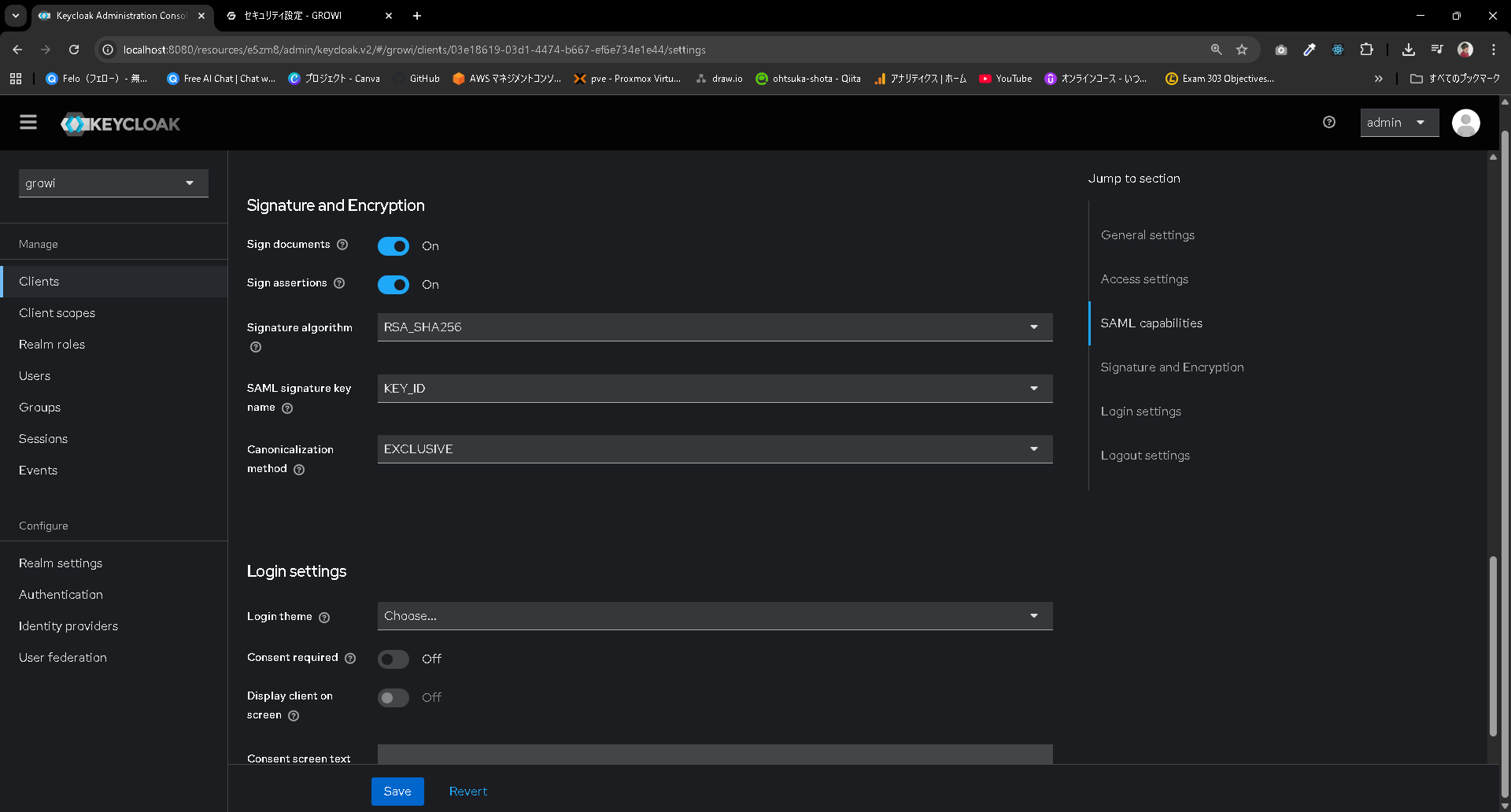This screenshot has width=1511, height=812.
Task: Jump to Signature and Encryption section
Action: pos(1172,367)
